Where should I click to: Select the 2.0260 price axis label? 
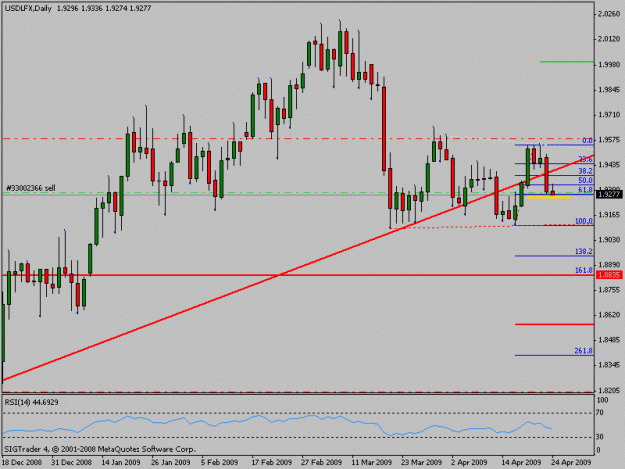point(609,14)
